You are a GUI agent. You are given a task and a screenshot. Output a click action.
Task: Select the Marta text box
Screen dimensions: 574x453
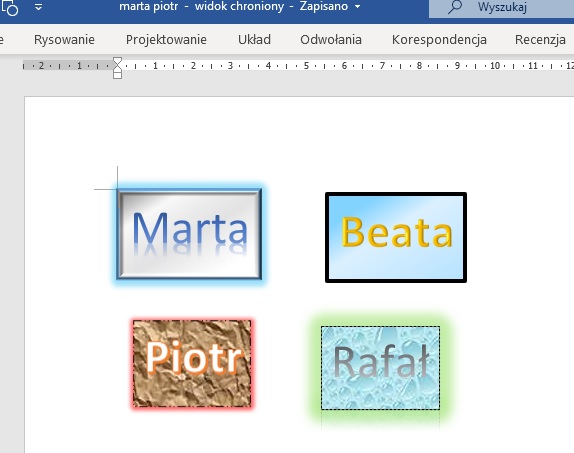click(x=189, y=234)
